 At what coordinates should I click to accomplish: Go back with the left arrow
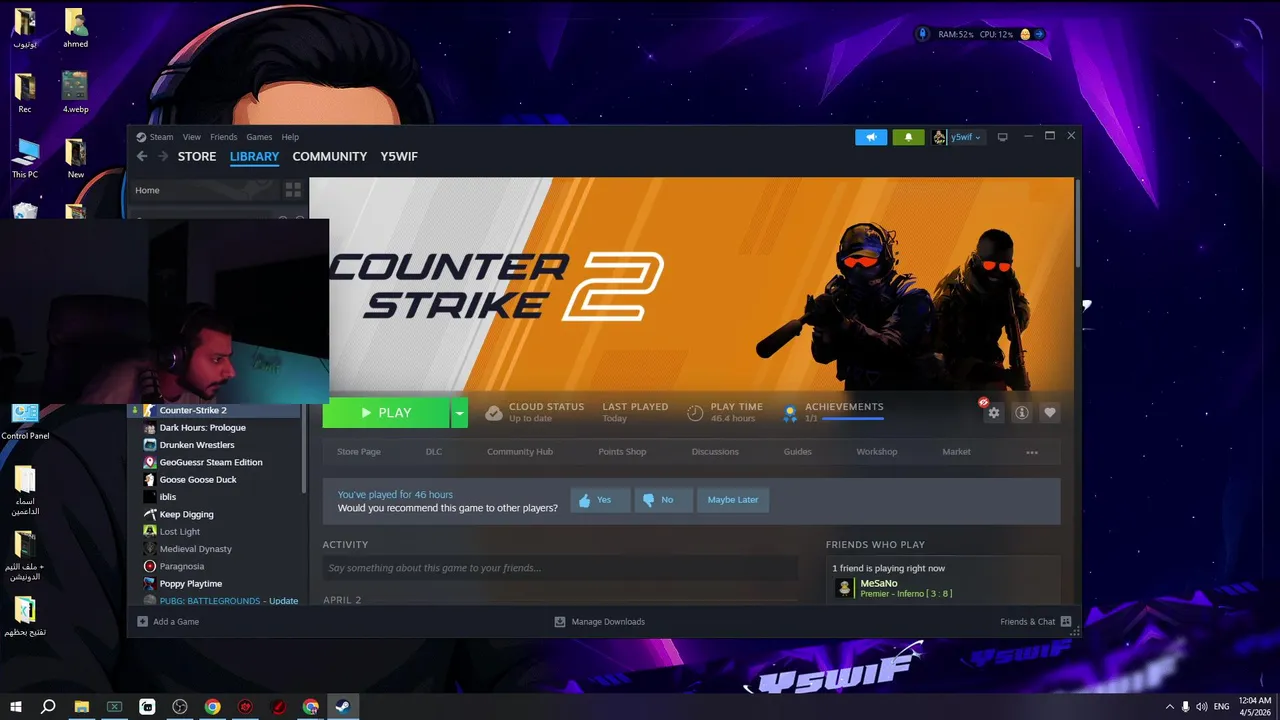(x=142, y=156)
